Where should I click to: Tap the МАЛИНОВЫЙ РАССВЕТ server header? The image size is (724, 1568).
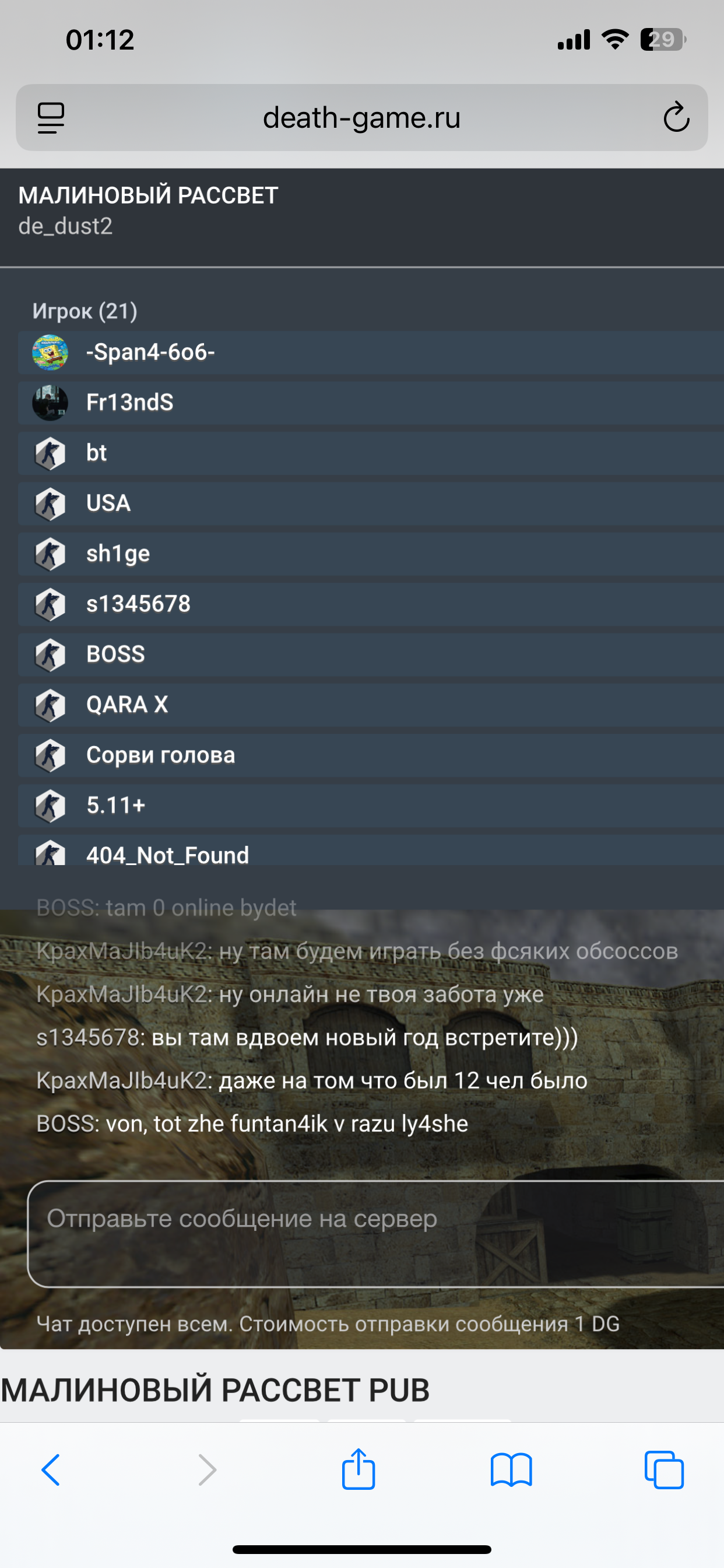pos(149,196)
